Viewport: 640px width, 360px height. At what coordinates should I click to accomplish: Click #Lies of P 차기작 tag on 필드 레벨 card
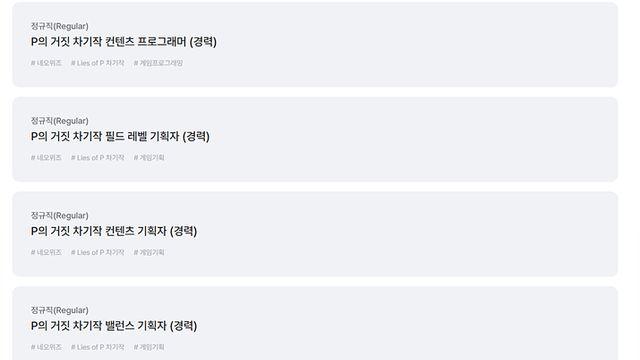tap(98, 158)
